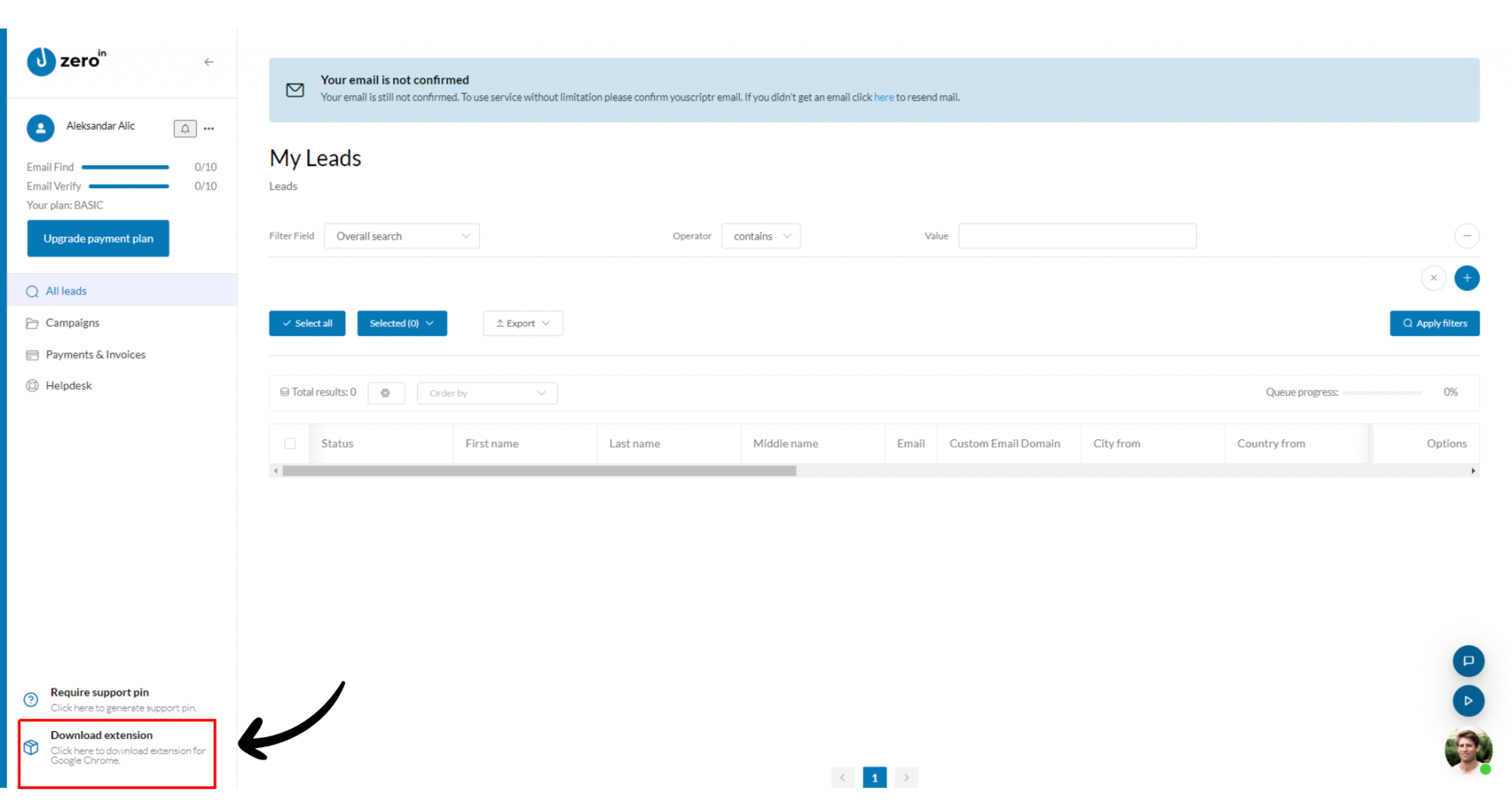Image resolution: width=1512 pixels, height=810 pixels.
Task: Expand the Order by dropdown
Action: 487,393
